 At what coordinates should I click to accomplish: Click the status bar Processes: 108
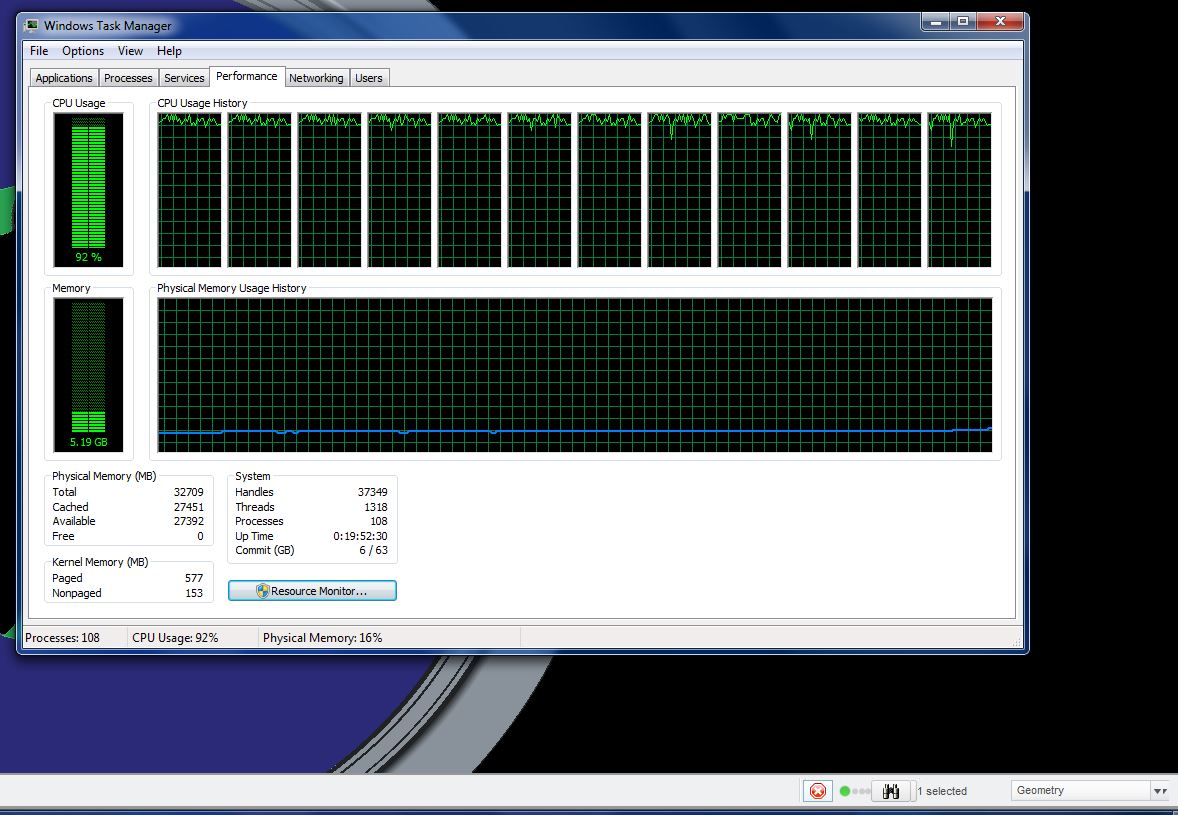click(x=62, y=638)
